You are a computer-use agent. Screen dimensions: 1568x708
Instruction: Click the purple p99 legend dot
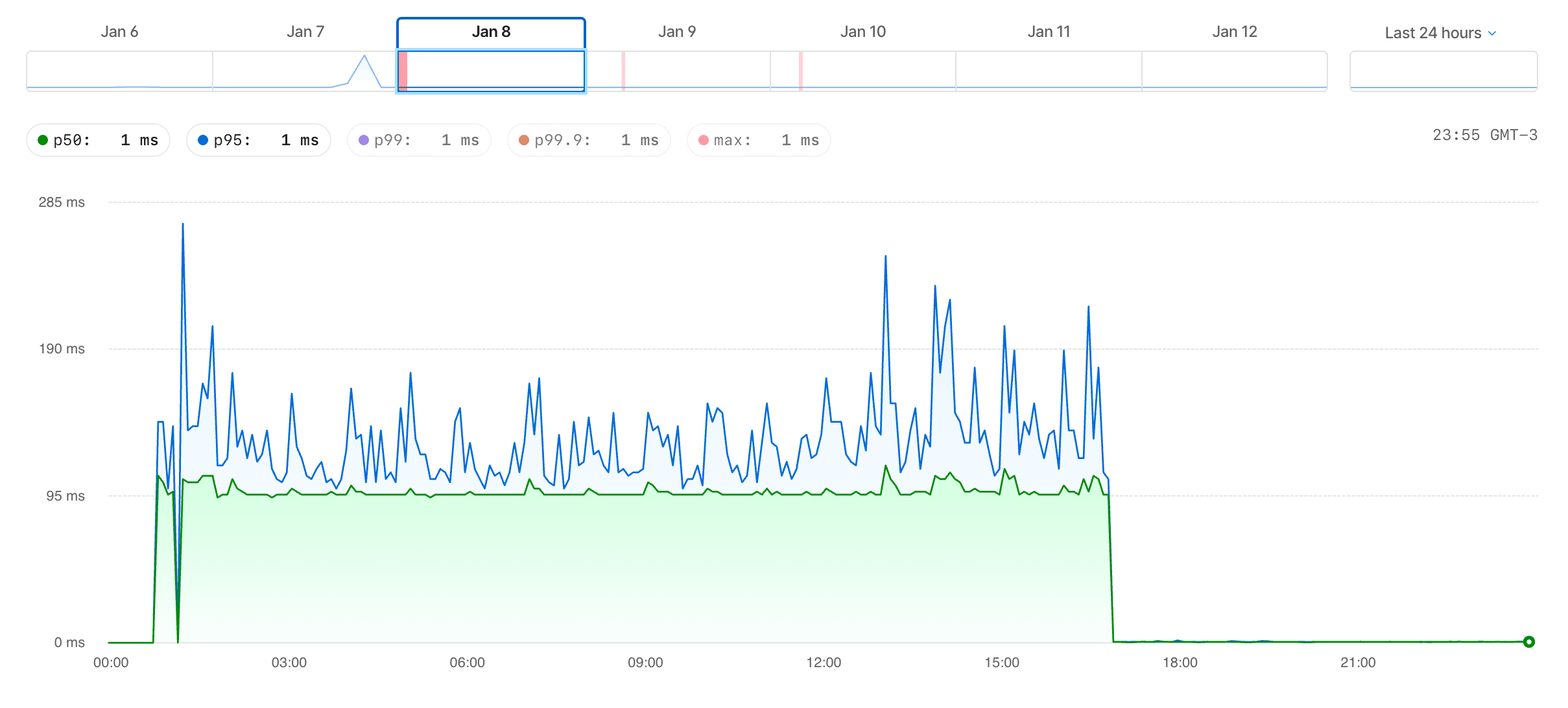point(364,139)
